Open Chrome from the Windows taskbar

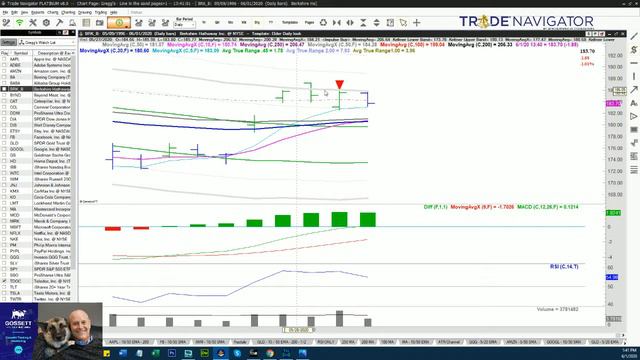tap(270, 353)
